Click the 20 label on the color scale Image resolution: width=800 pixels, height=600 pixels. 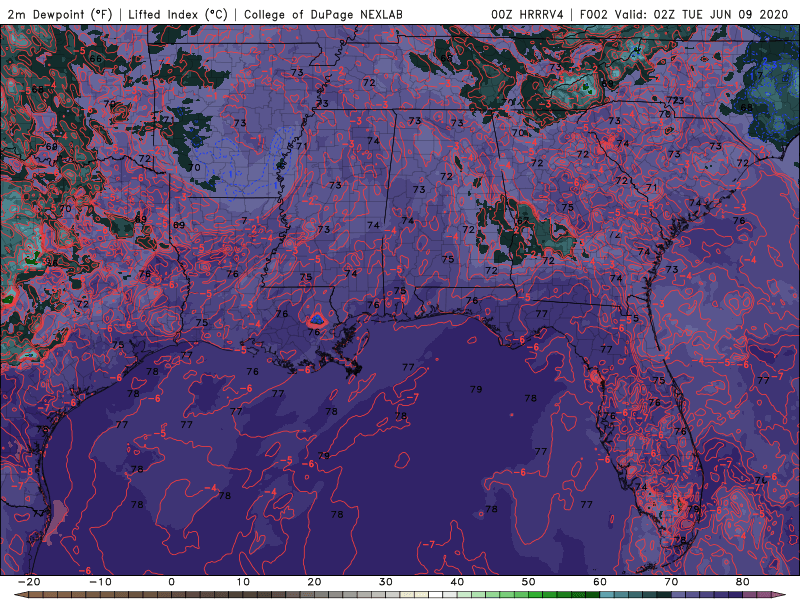tap(314, 582)
